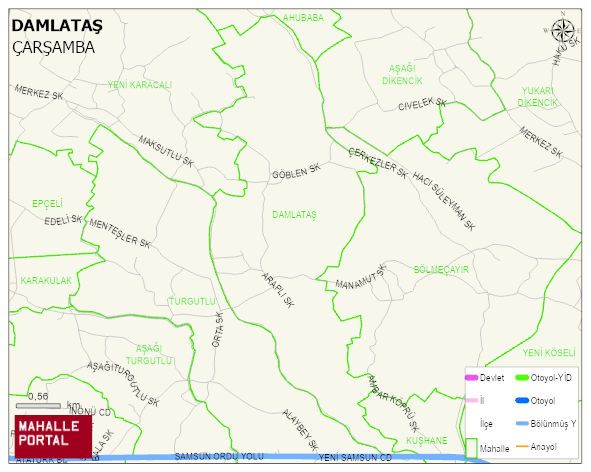Click the SAMSUN ORDU YOLU highway label
Viewport: 591px width, 472px height.
pos(219,456)
